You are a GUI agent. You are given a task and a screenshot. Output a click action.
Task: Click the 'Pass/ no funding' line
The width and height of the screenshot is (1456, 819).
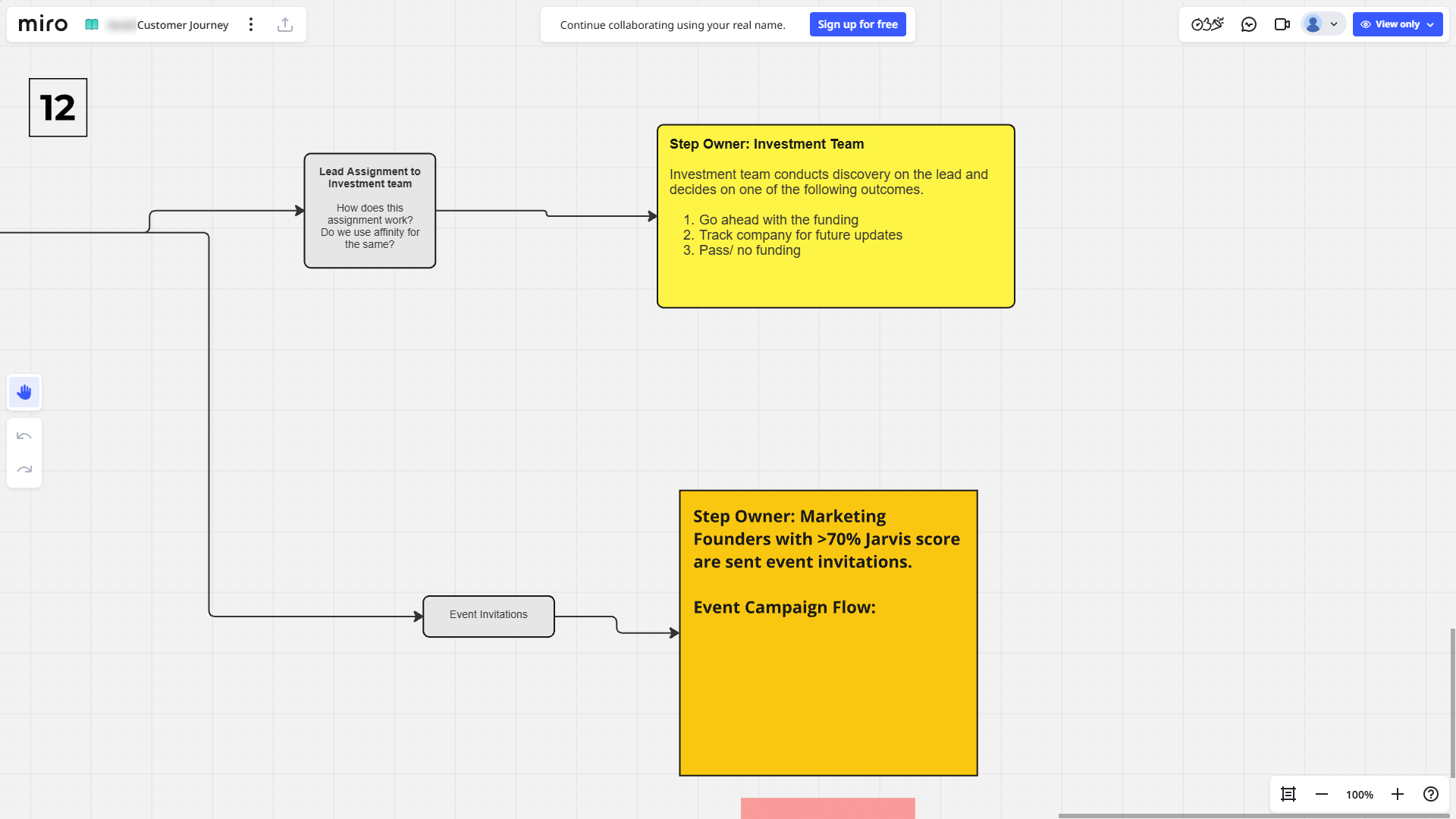point(749,250)
